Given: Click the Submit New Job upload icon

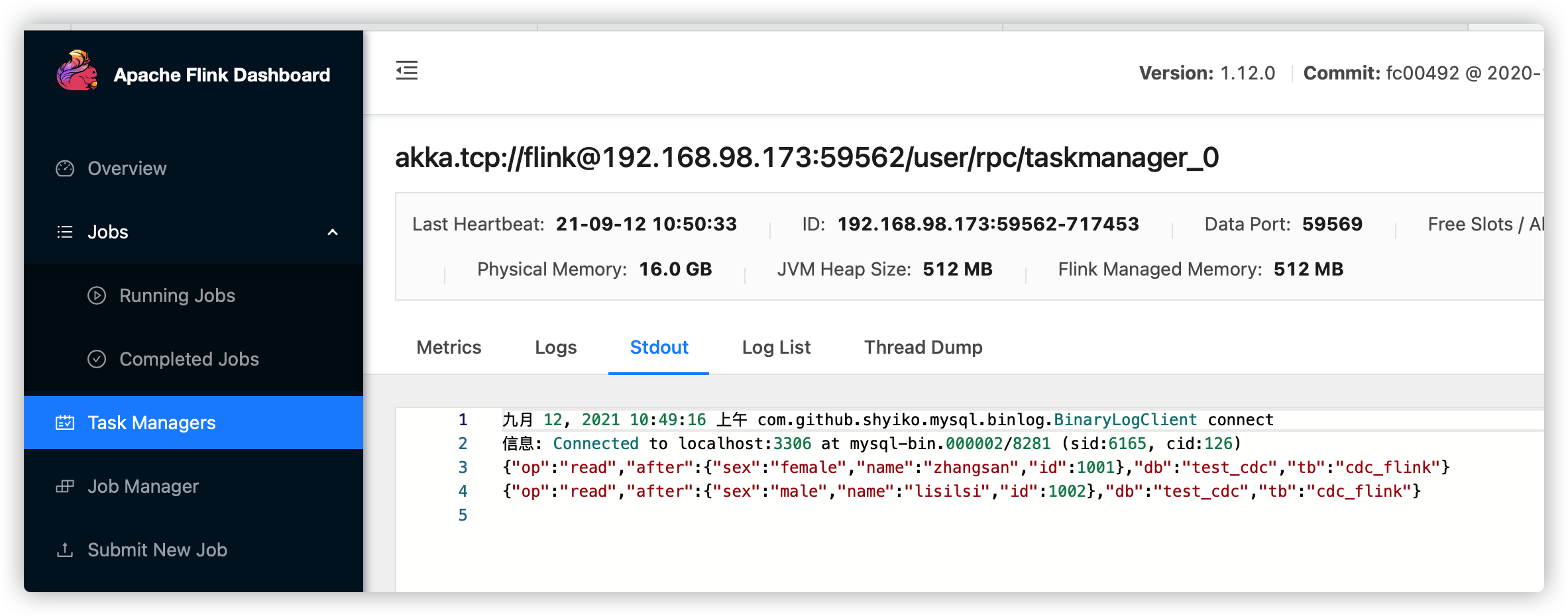Looking at the screenshot, I should [65, 550].
